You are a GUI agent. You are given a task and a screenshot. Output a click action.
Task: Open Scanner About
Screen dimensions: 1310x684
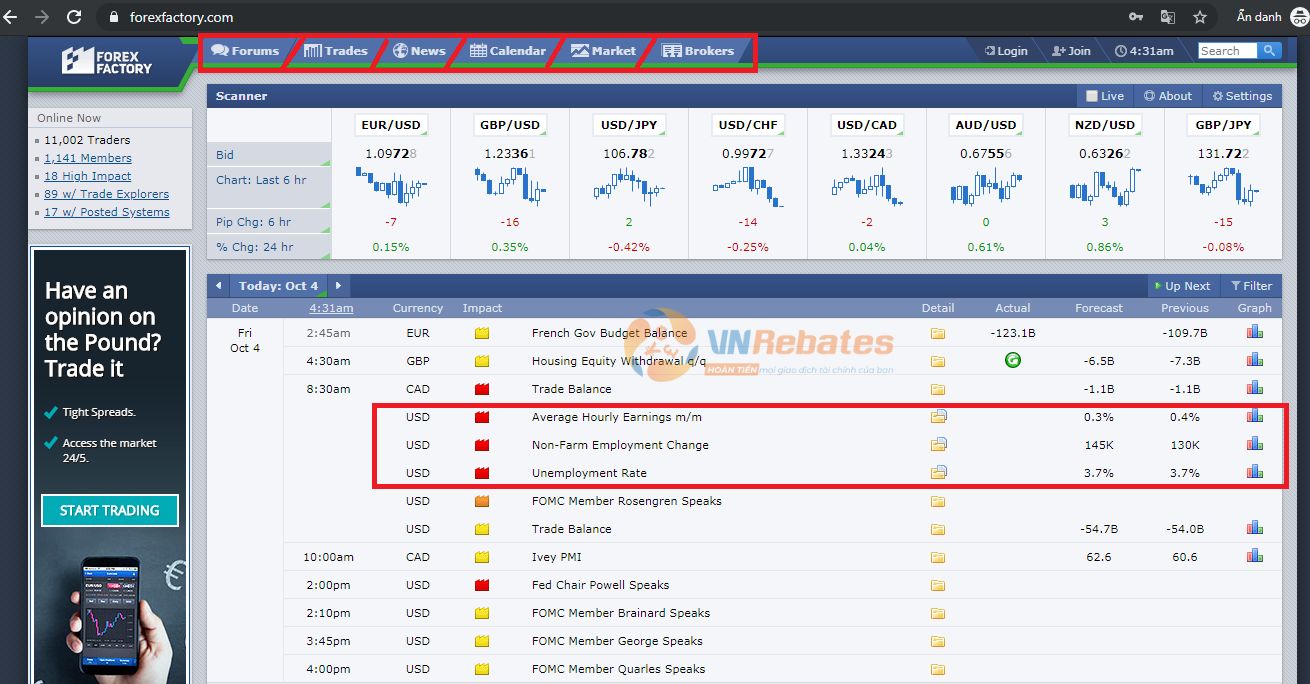coord(1168,96)
